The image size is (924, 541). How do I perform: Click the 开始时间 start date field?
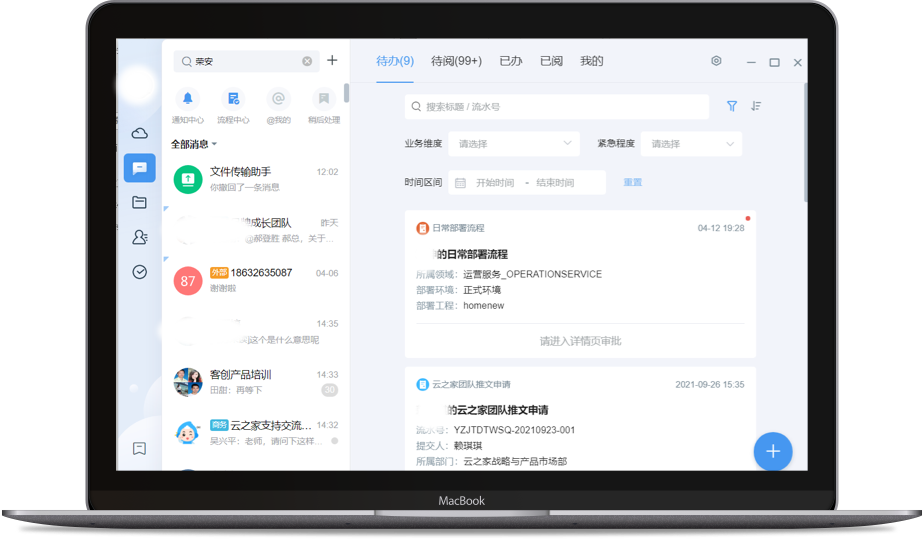495,183
